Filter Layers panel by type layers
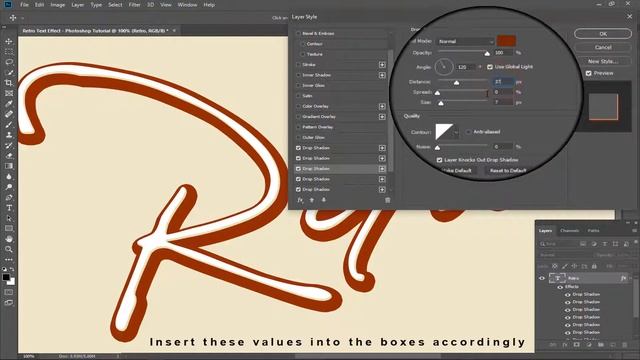640x360 pixels. pyautogui.click(x=604, y=244)
